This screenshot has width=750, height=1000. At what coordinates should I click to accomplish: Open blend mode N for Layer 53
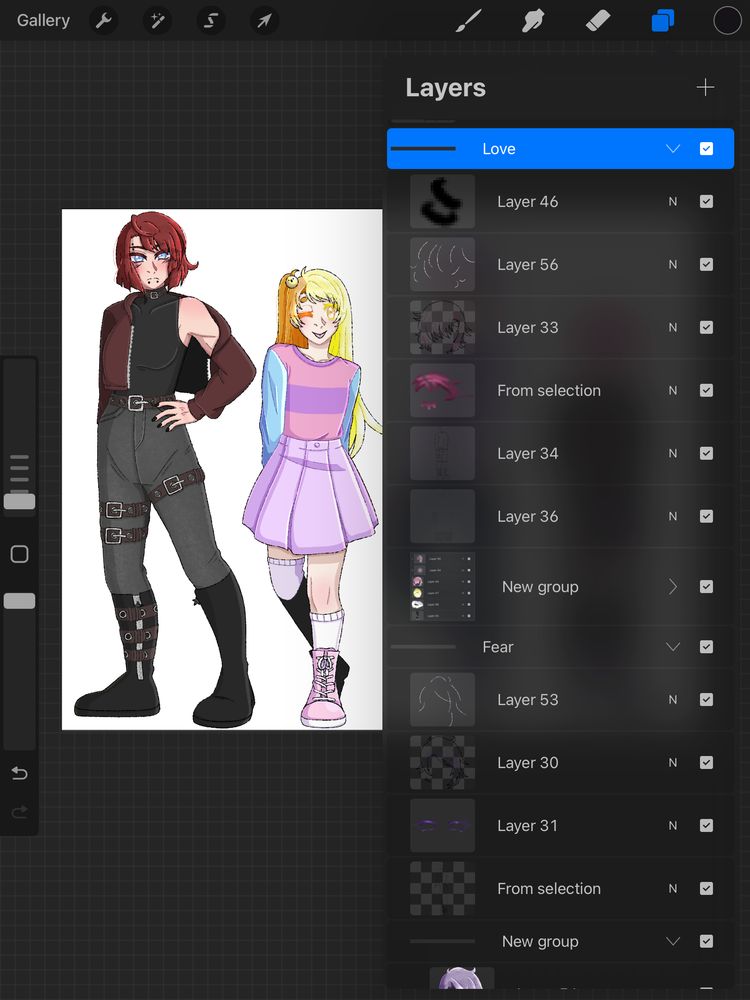click(x=673, y=700)
